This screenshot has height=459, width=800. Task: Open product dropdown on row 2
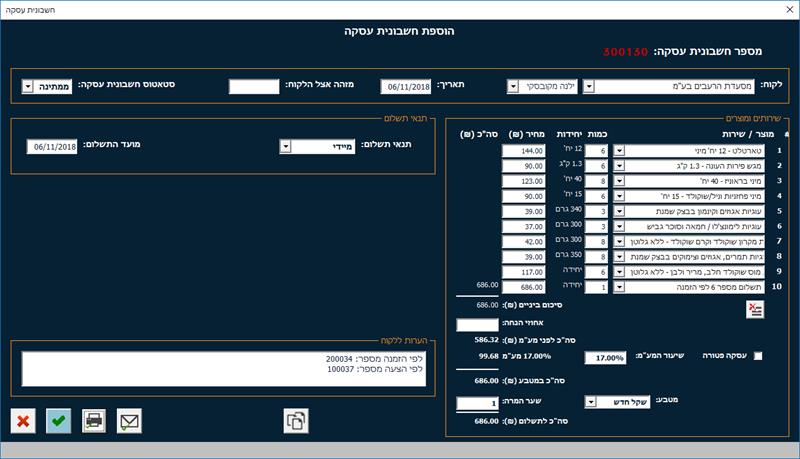click(x=619, y=166)
